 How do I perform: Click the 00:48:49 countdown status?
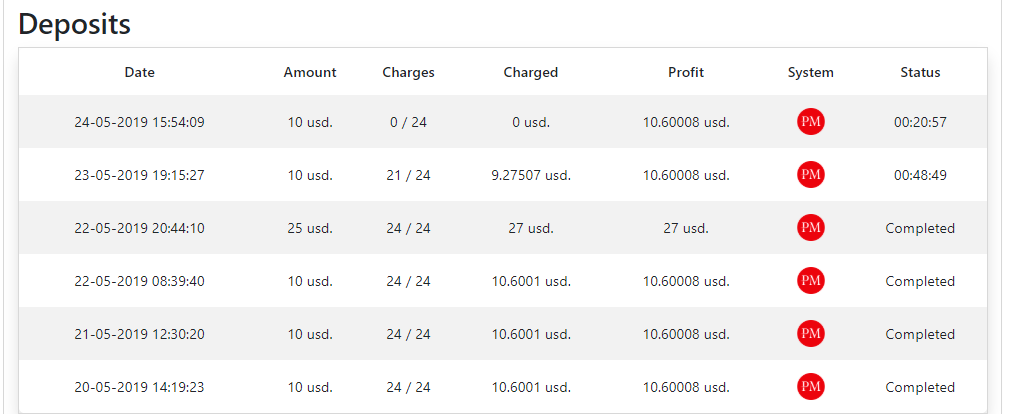click(x=920, y=175)
